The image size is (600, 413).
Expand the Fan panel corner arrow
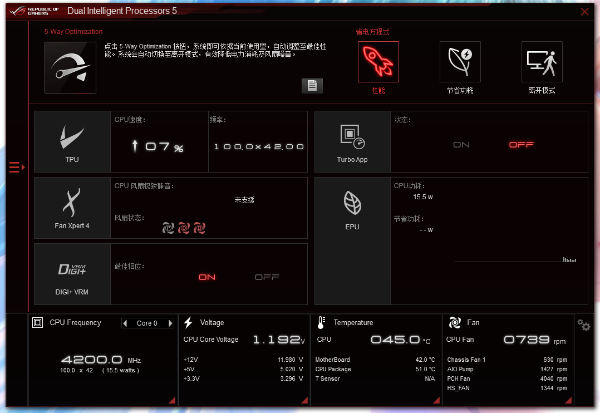point(568,400)
